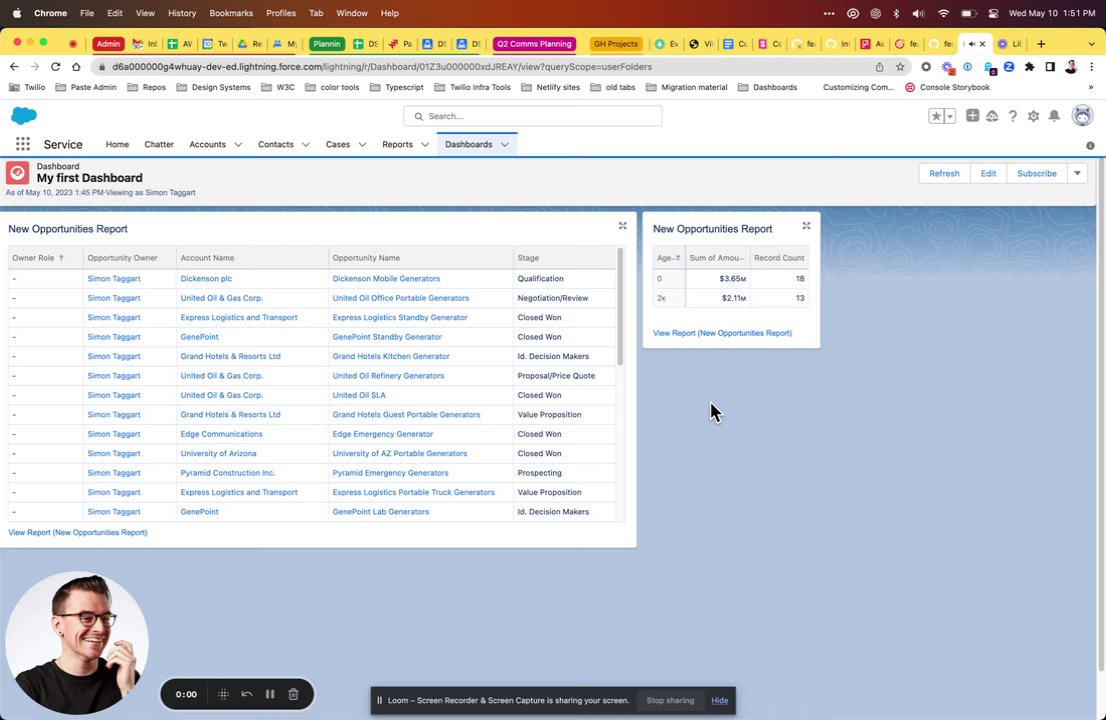Image resolution: width=1106 pixels, height=720 pixels.
Task: Click the browser Reload button
Action: tap(56, 66)
